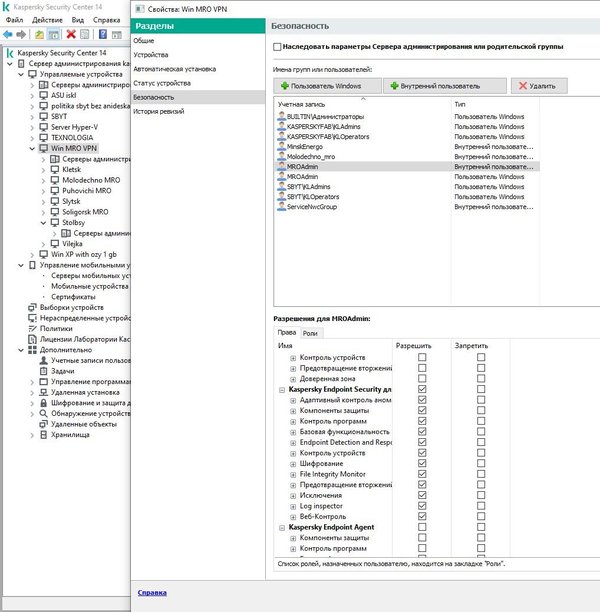The width and height of the screenshot is (600, 612).
Task: Click the red X Delete toolbar icon
Action: (x=71, y=34)
